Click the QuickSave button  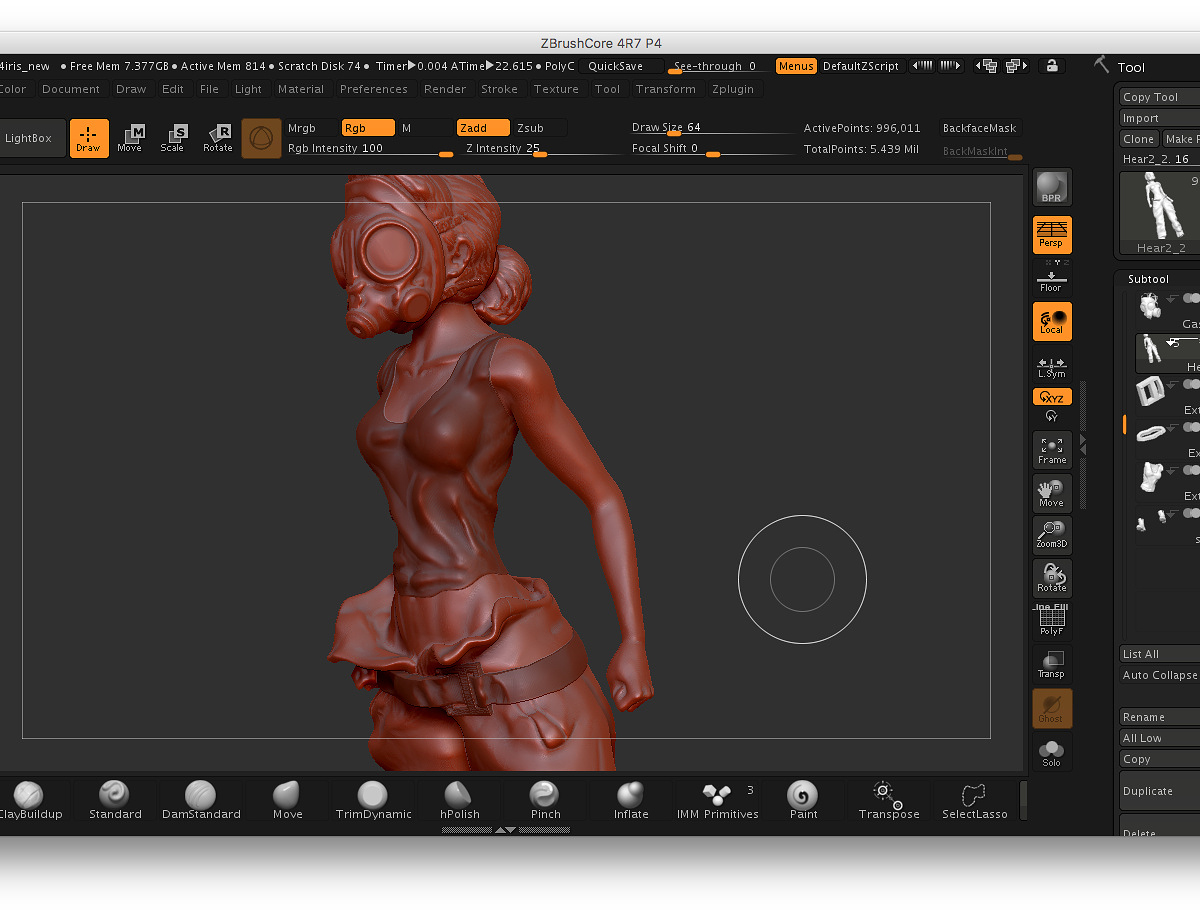pyautogui.click(x=621, y=66)
